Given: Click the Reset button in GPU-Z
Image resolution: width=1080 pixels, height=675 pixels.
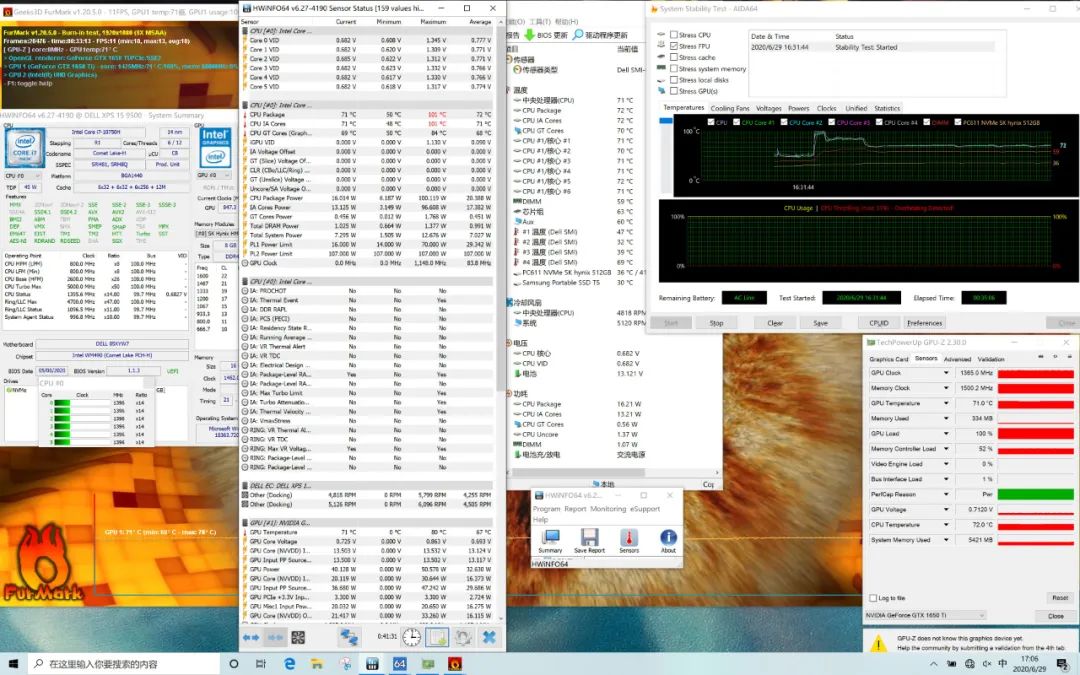Looking at the screenshot, I should [x=1059, y=598].
